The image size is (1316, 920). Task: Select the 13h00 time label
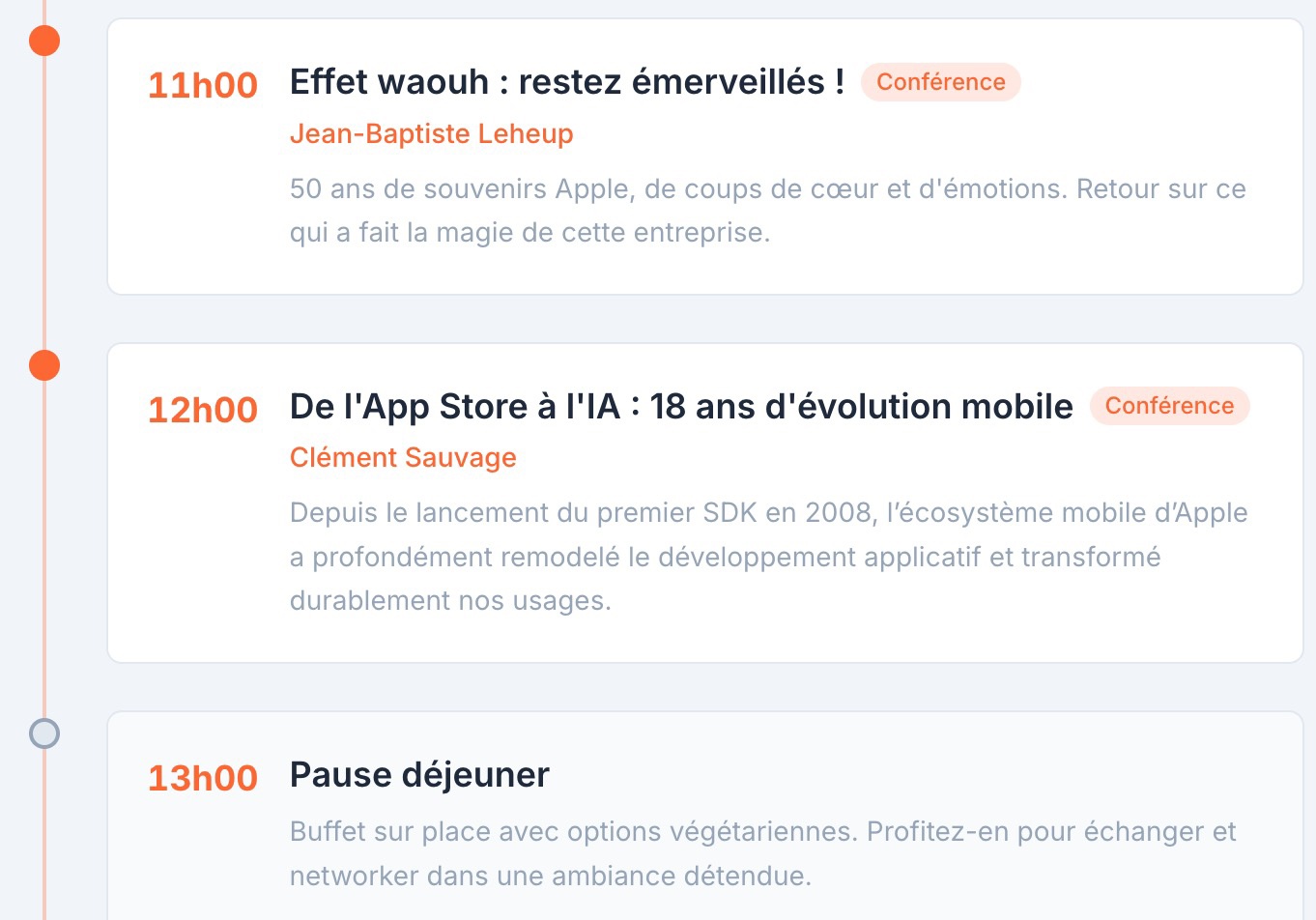(203, 778)
